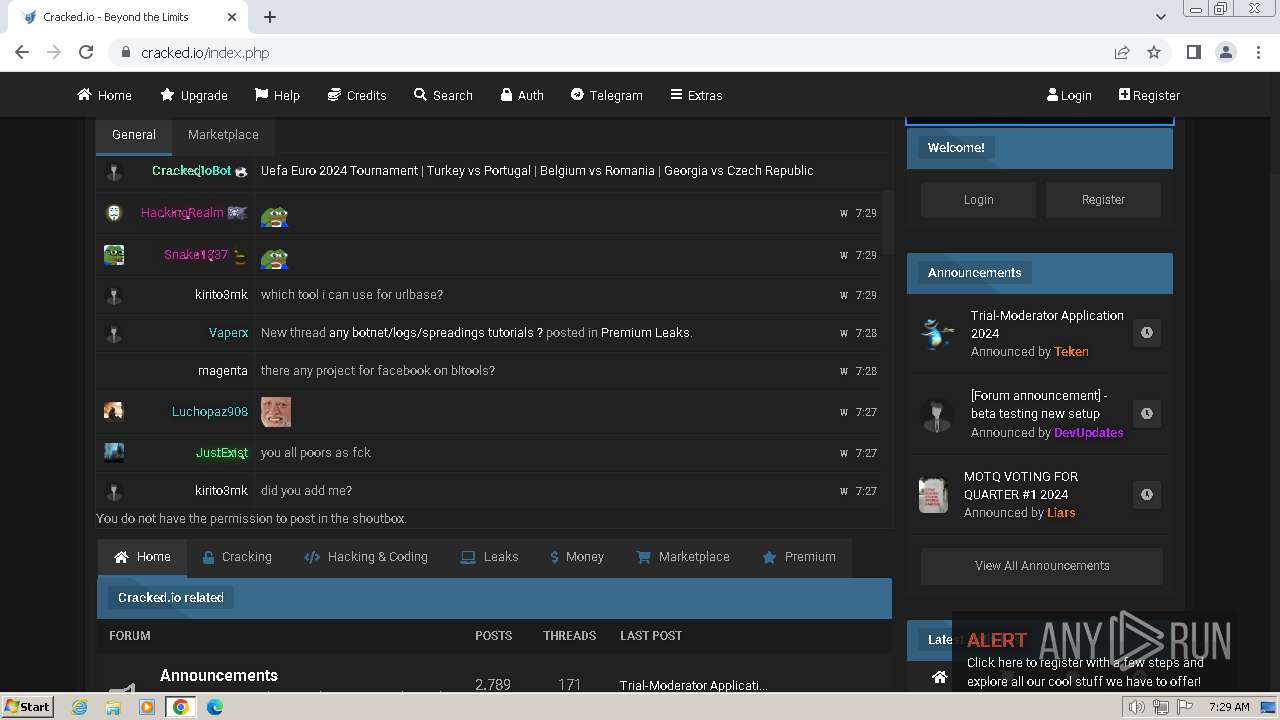Open JustExist user profile
This screenshot has width=1280, height=720.
(222, 453)
